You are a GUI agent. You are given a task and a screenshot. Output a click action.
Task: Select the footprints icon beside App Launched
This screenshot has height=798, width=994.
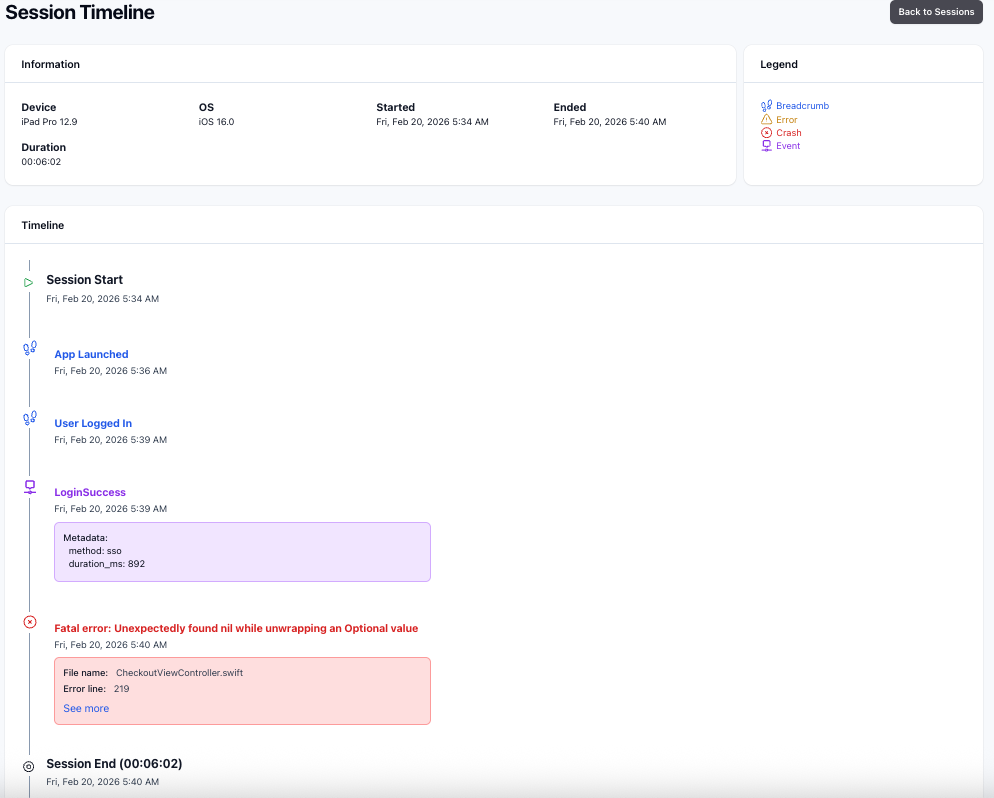tap(29, 348)
